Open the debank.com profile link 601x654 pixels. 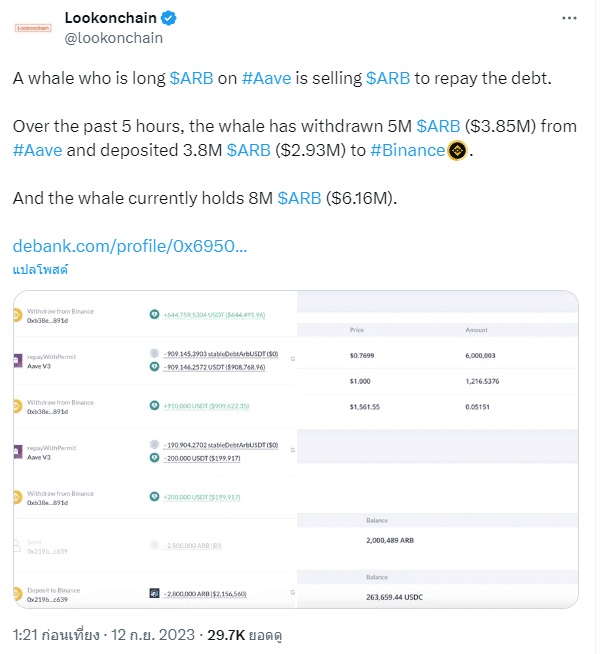(130, 246)
